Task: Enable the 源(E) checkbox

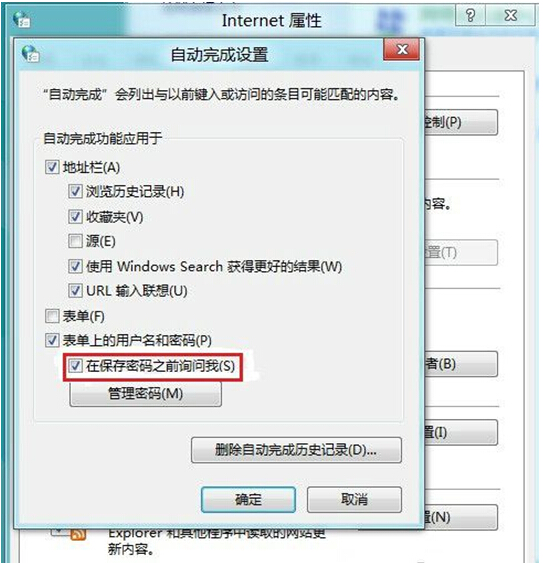Action: pos(75,241)
